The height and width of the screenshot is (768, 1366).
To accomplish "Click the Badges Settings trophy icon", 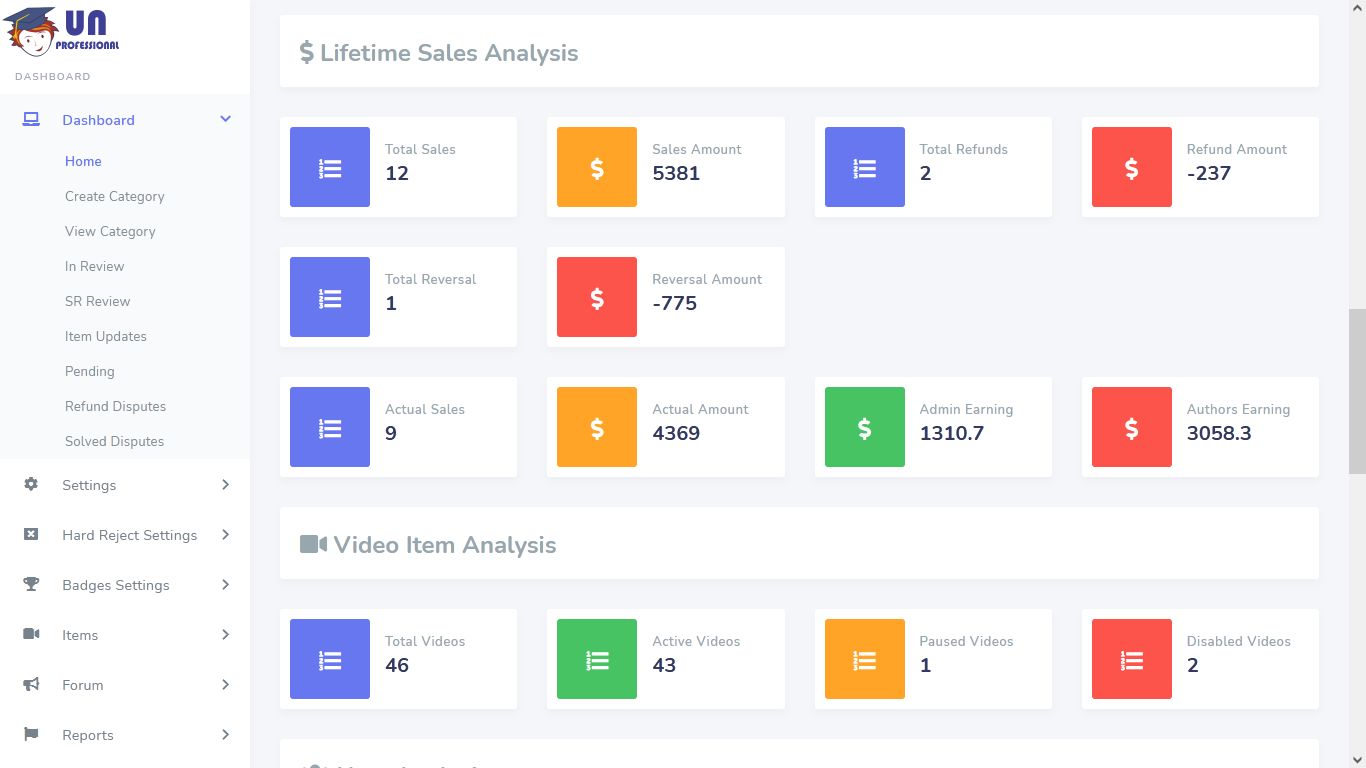I will click(x=31, y=585).
